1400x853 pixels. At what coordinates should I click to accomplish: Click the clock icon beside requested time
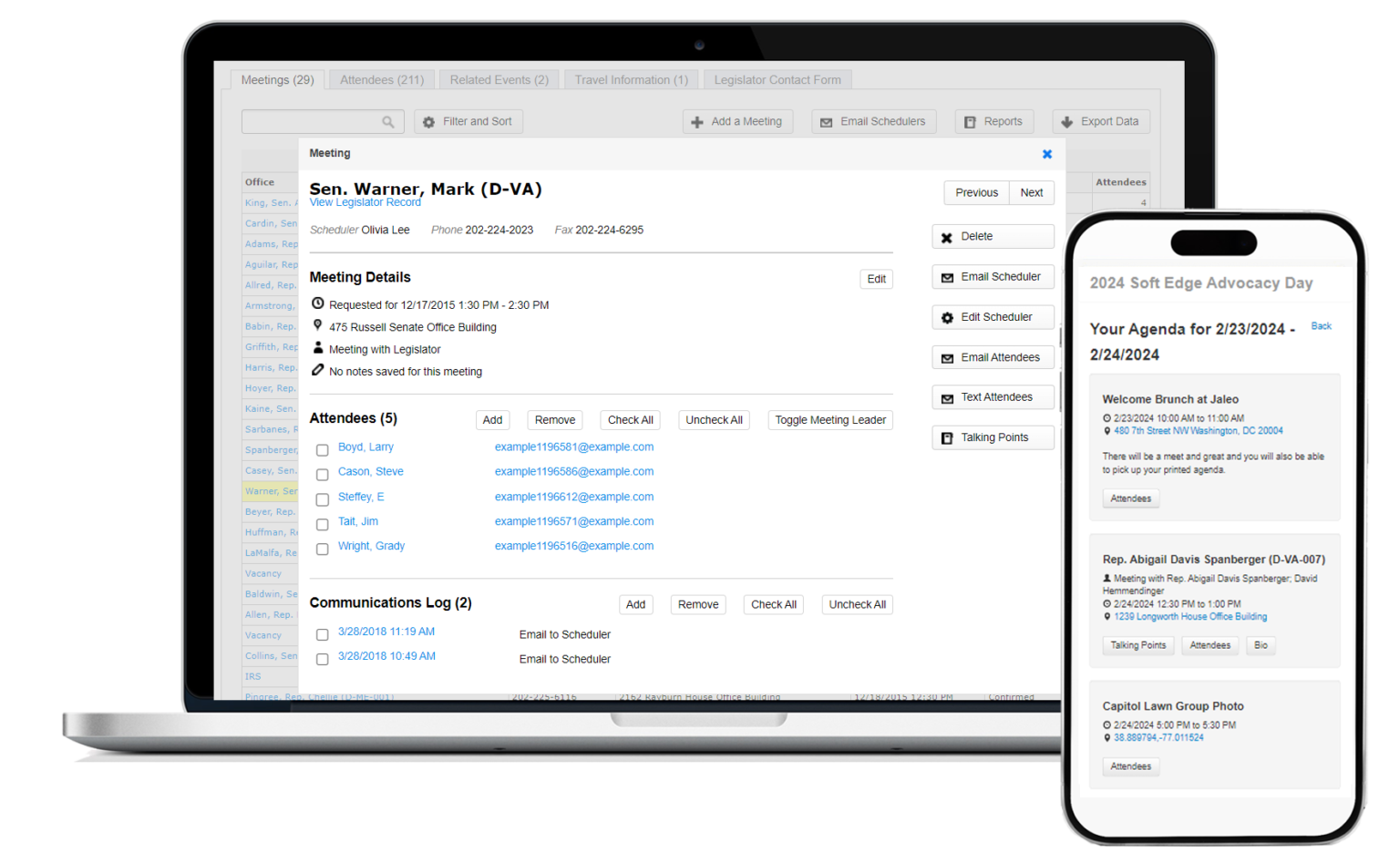pos(317,303)
